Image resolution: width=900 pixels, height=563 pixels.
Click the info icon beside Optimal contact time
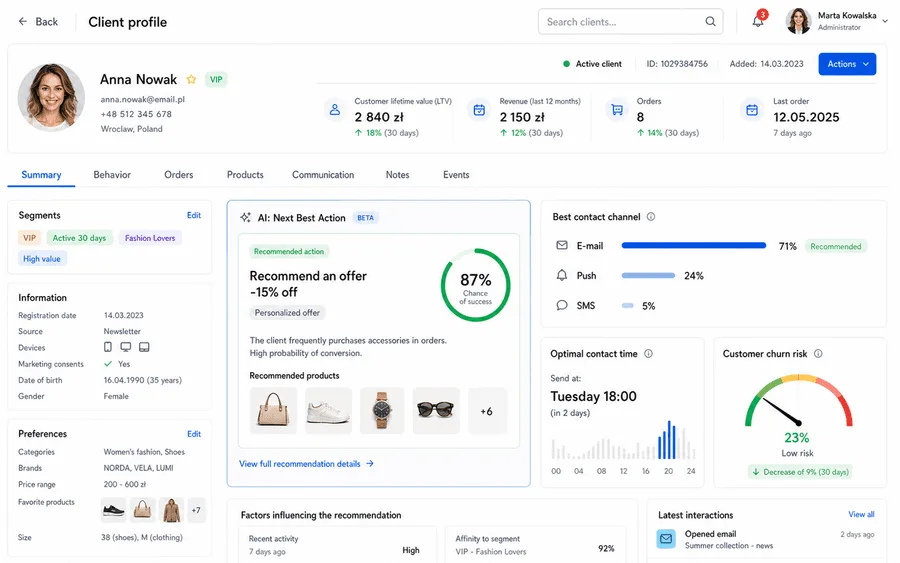[648, 354]
